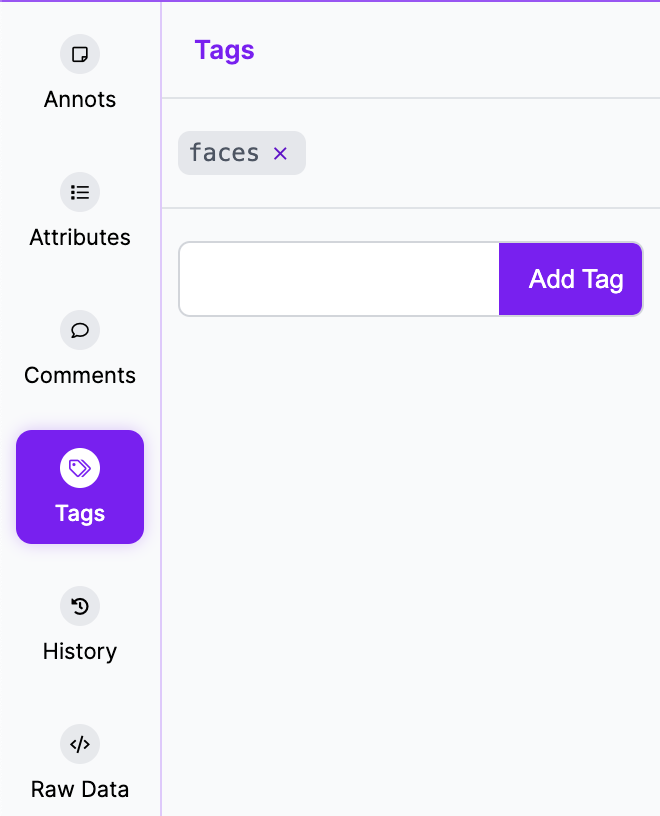Focus the new tag text input
Image resolution: width=660 pixels, height=816 pixels.
click(x=339, y=279)
